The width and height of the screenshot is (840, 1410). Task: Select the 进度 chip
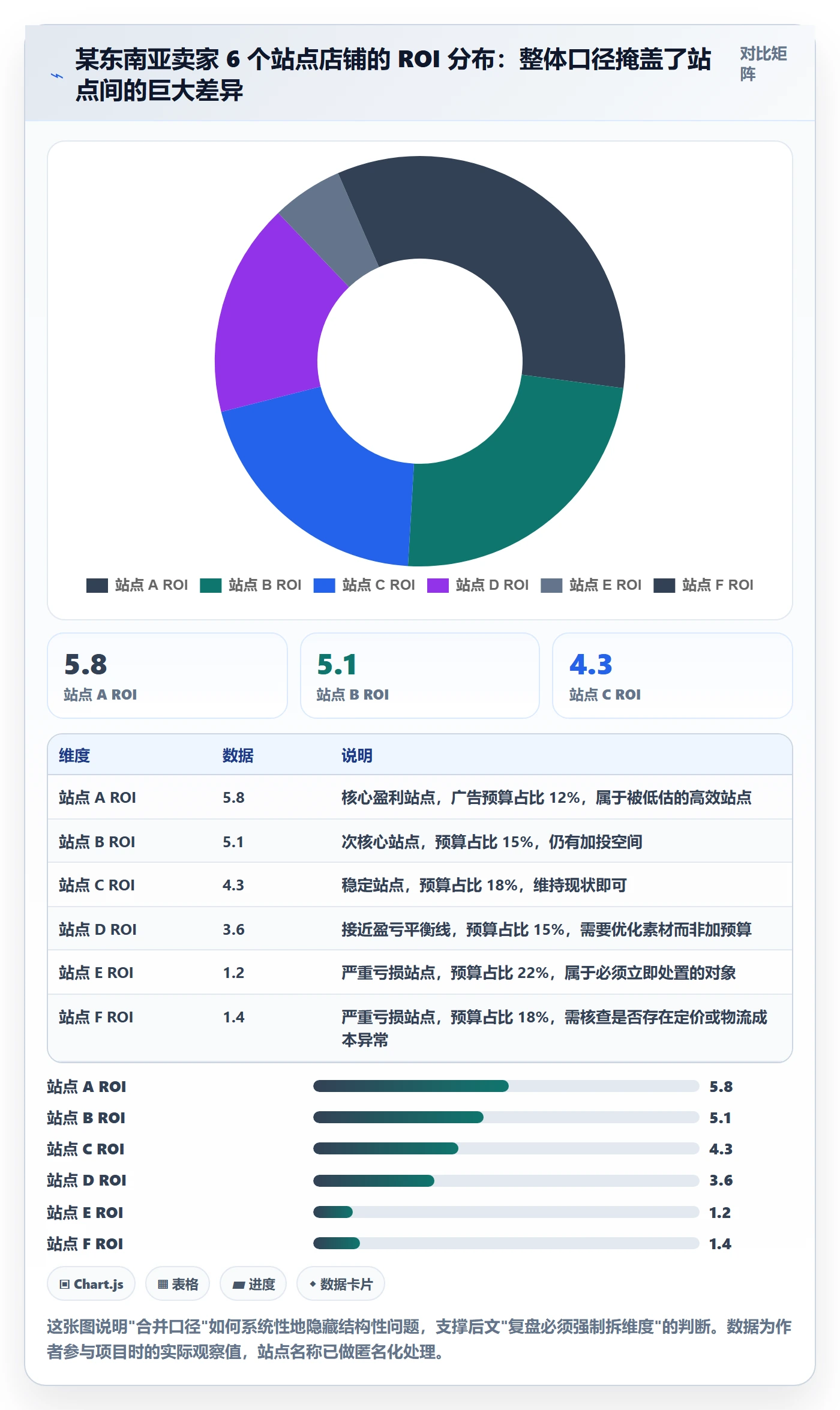tap(253, 1284)
